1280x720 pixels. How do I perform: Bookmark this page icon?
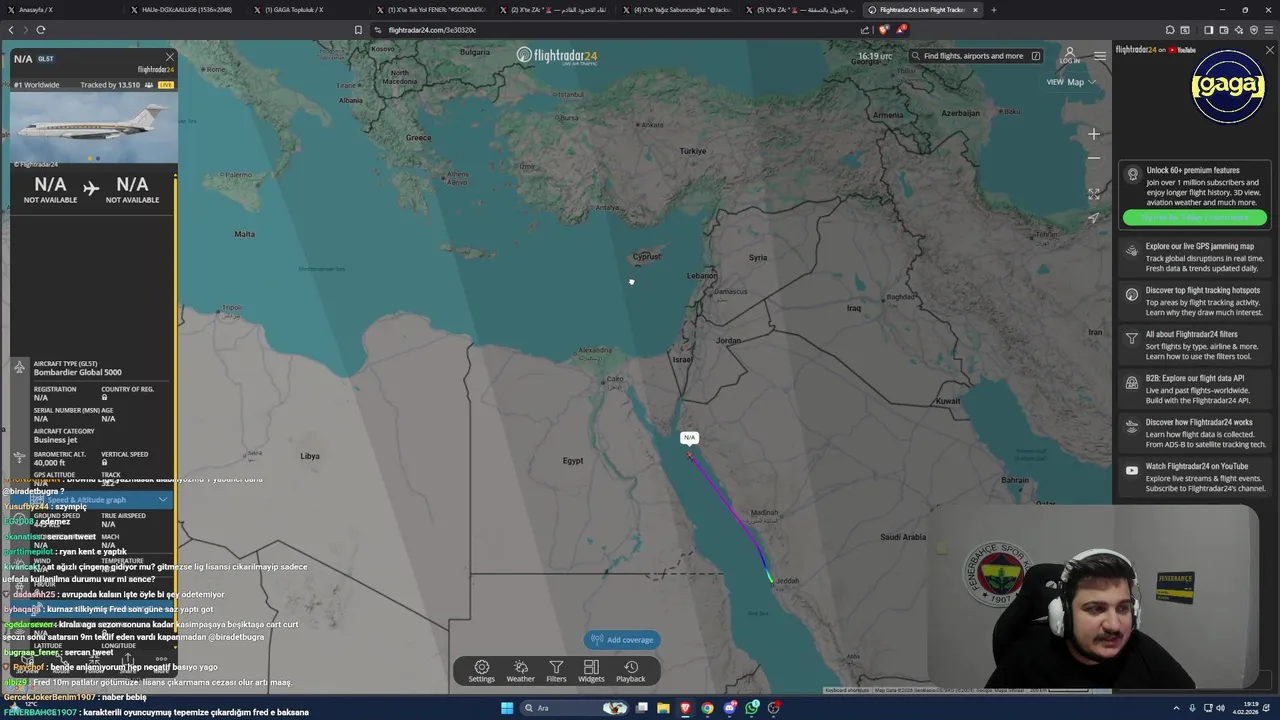(x=358, y=30)
